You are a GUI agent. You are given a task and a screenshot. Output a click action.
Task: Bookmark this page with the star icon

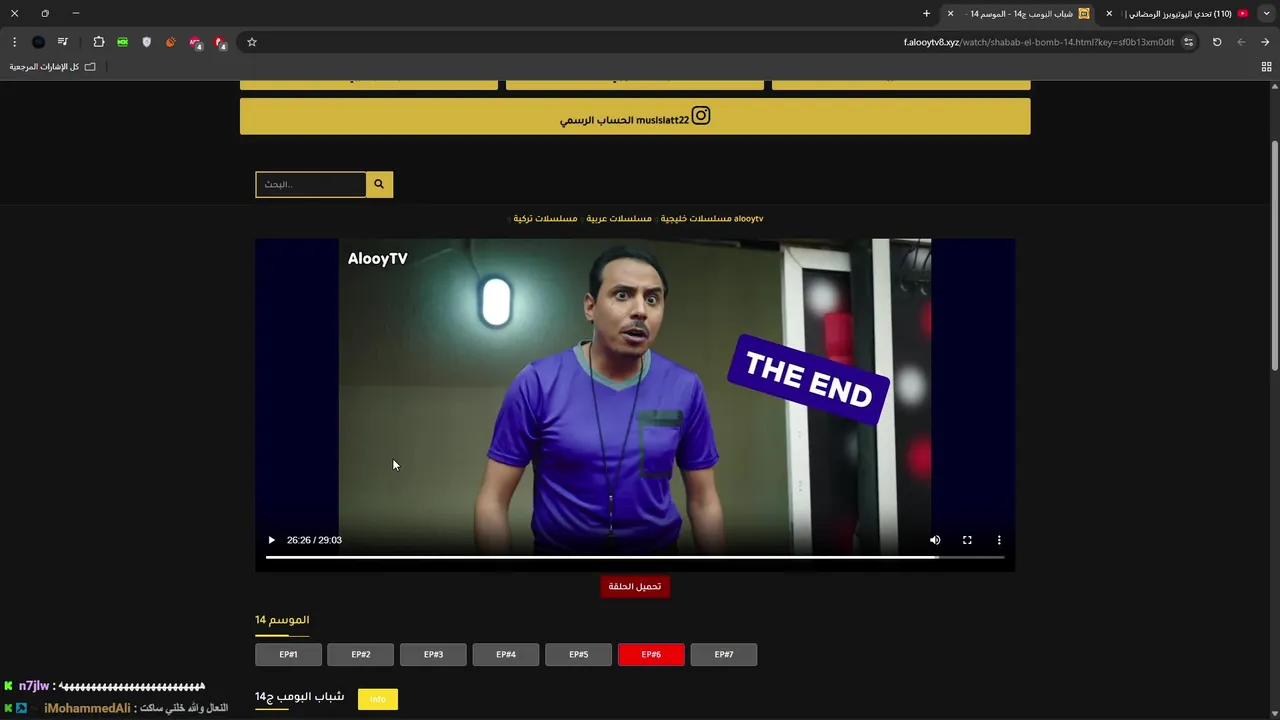tap(252, 42)
